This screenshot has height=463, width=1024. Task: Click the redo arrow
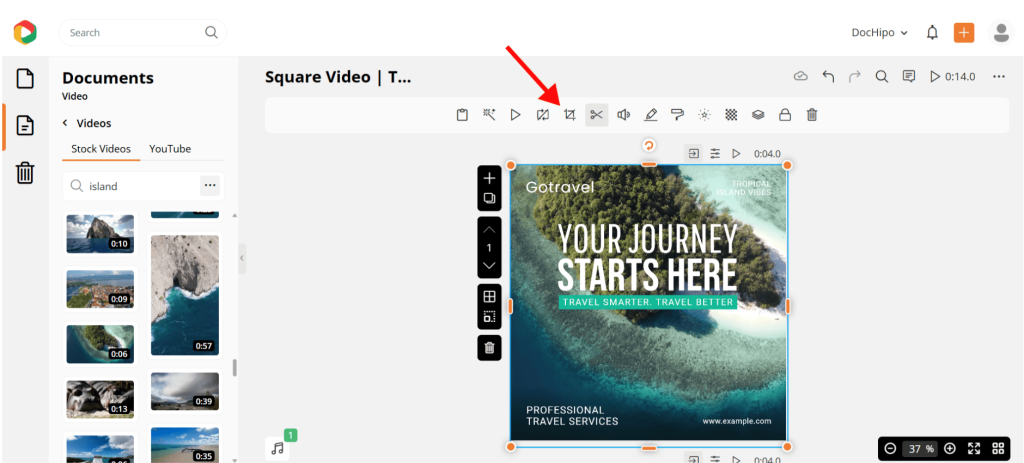coord(855,76)
